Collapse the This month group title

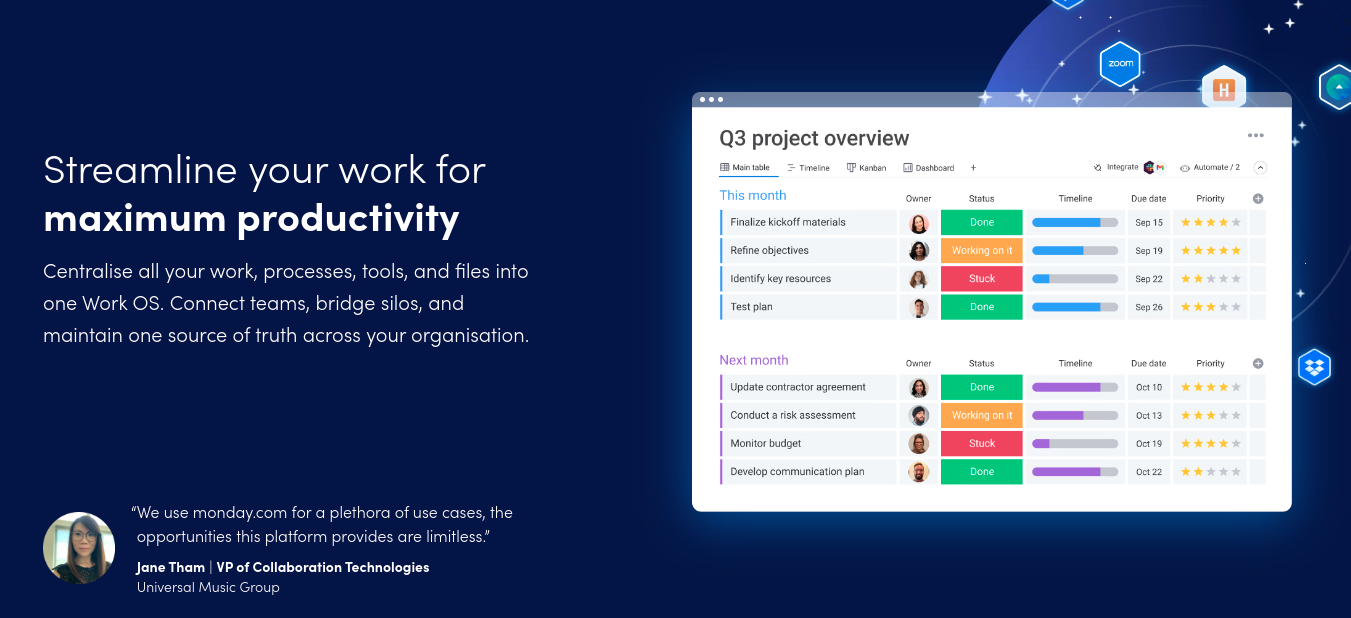pos(753,195)
